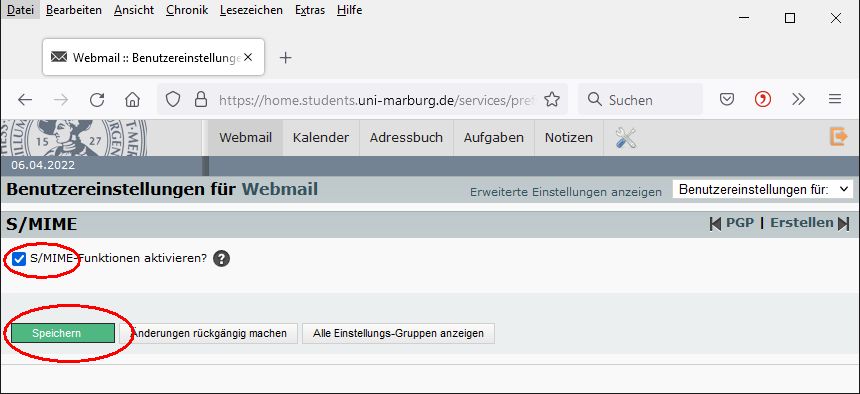Click the green Speichern button
860x394 pixels.
point(63,333)
